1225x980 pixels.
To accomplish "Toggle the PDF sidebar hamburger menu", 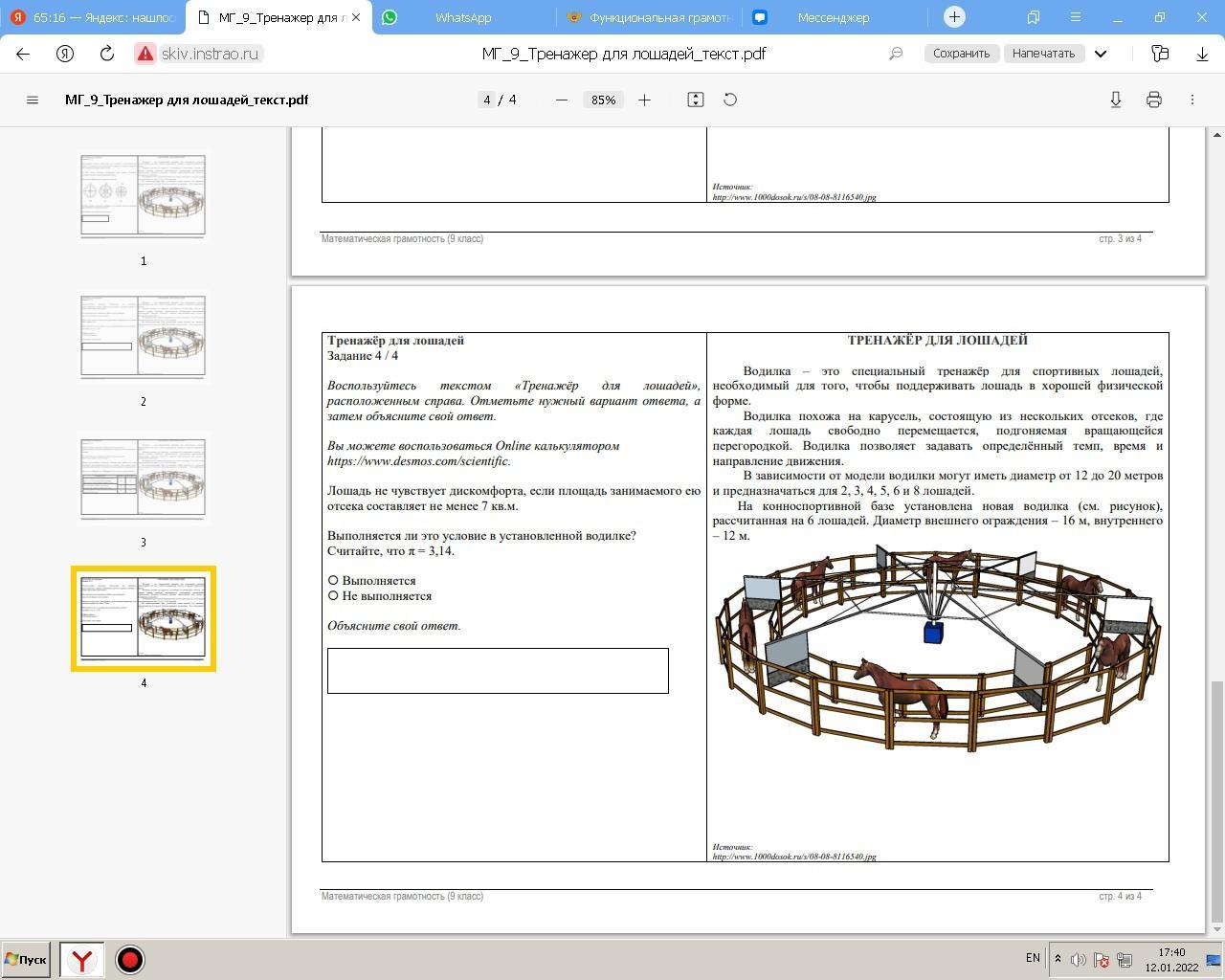I will tap(33, 100).
